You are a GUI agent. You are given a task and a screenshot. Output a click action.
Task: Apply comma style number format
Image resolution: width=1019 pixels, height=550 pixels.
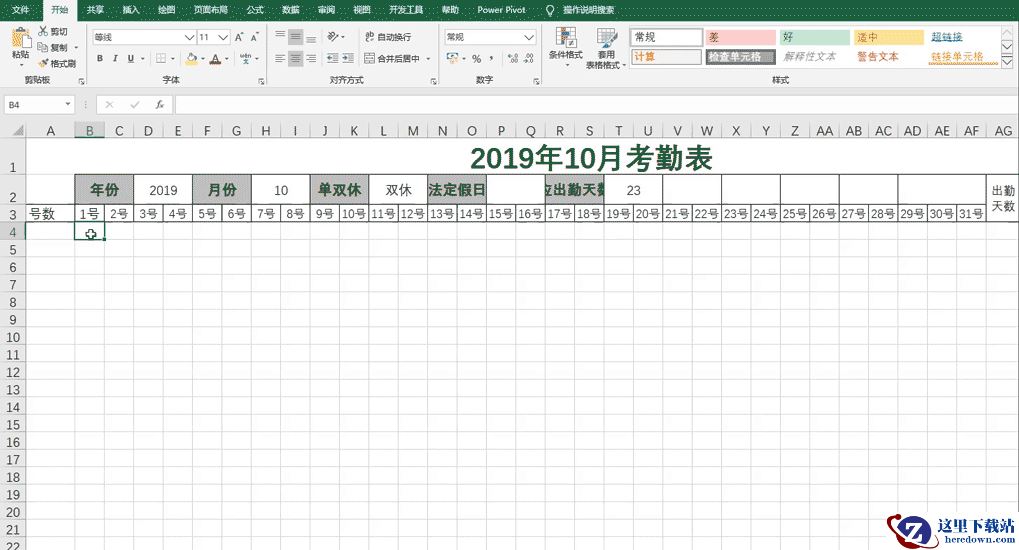click(491, 58)
